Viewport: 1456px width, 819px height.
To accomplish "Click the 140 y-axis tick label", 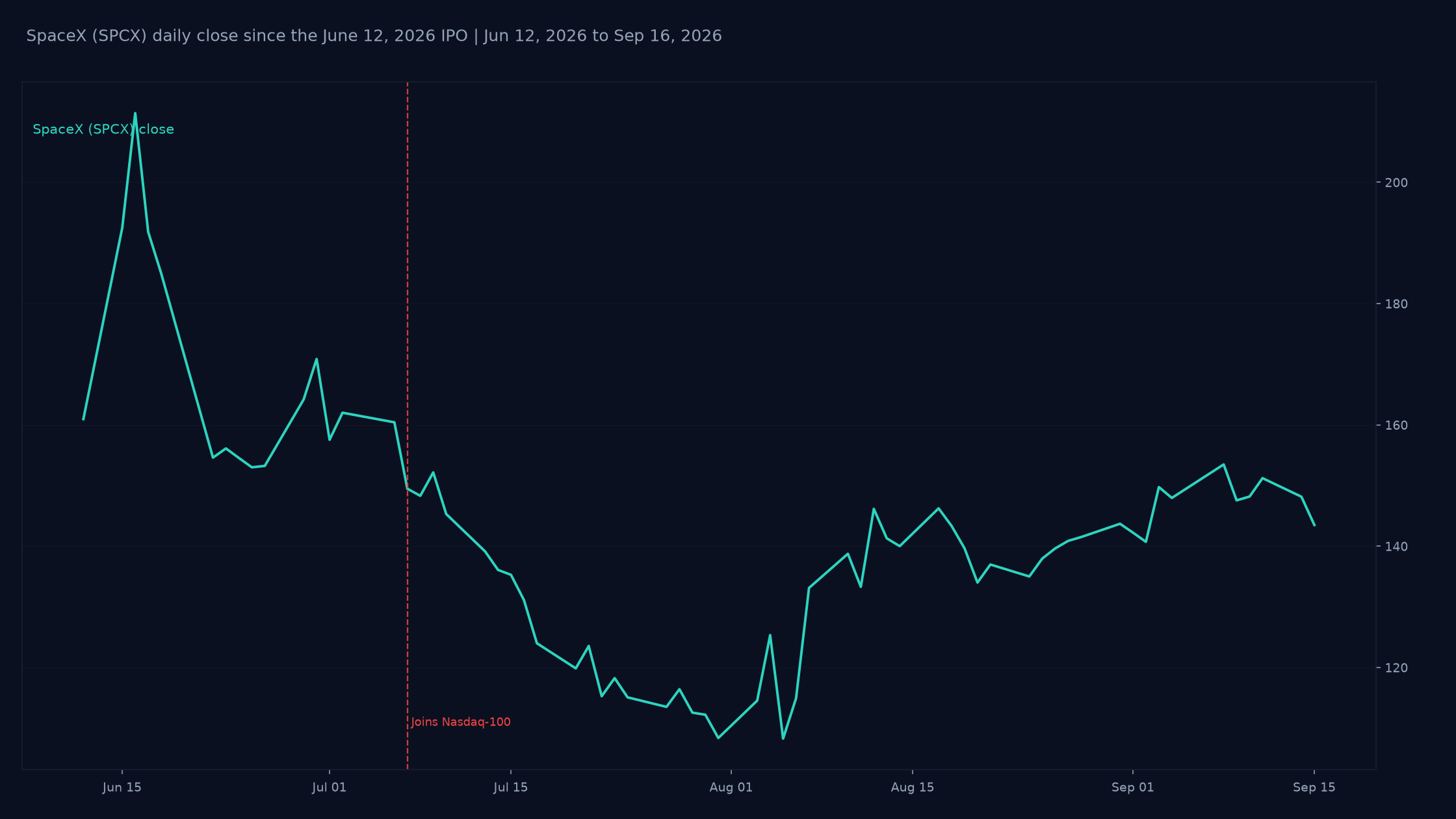I will click(1396, 547).
